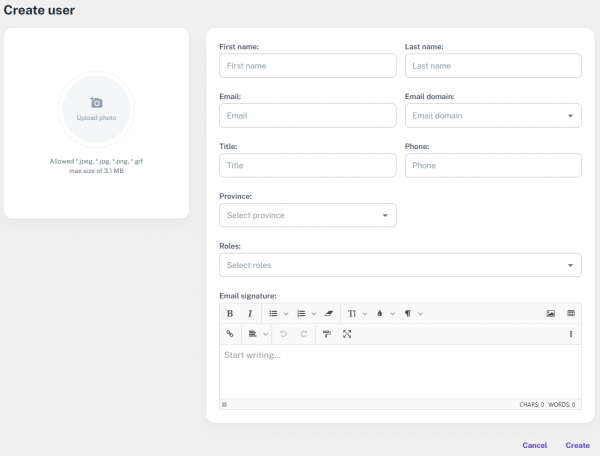The width and height of the screenshot is (600, 456).
Task: Toggle bold formatting in signature editor
Action: click(229, 313)
